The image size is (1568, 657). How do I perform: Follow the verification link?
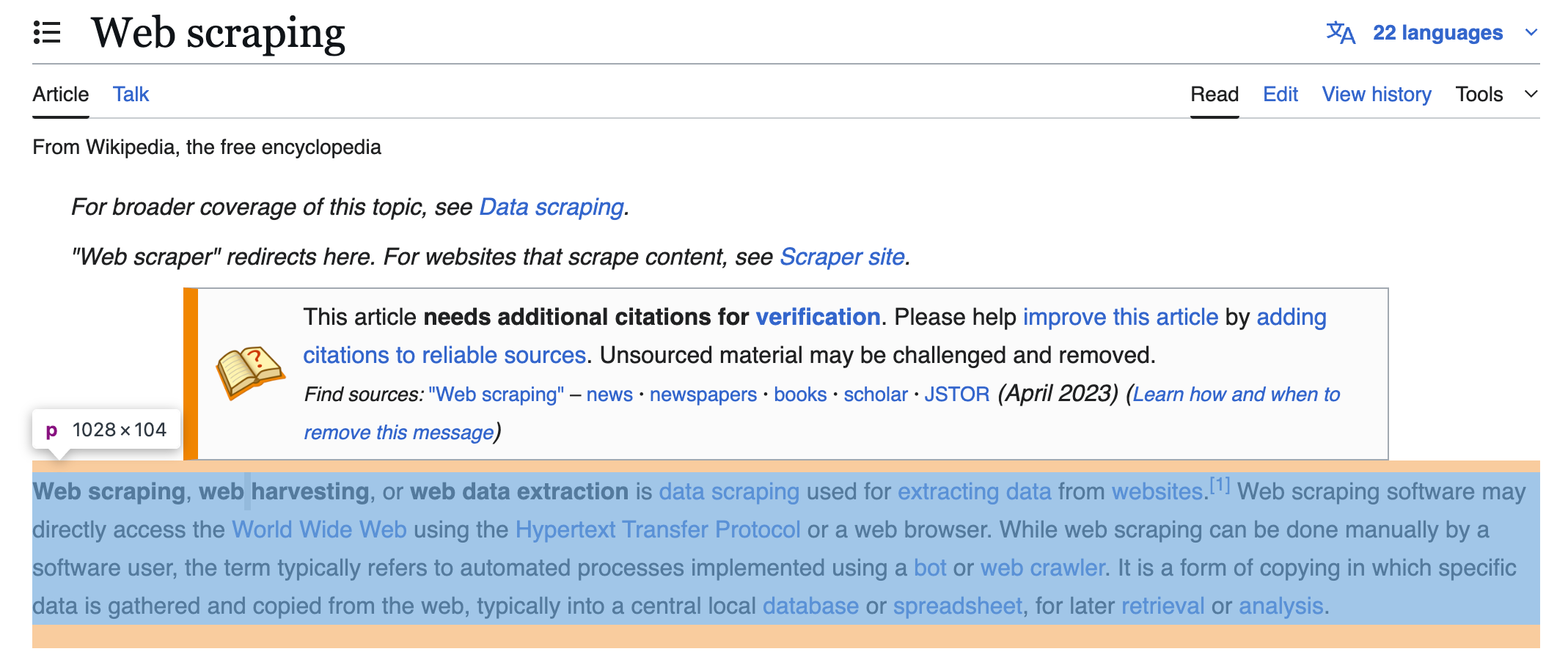coord(817,317)
